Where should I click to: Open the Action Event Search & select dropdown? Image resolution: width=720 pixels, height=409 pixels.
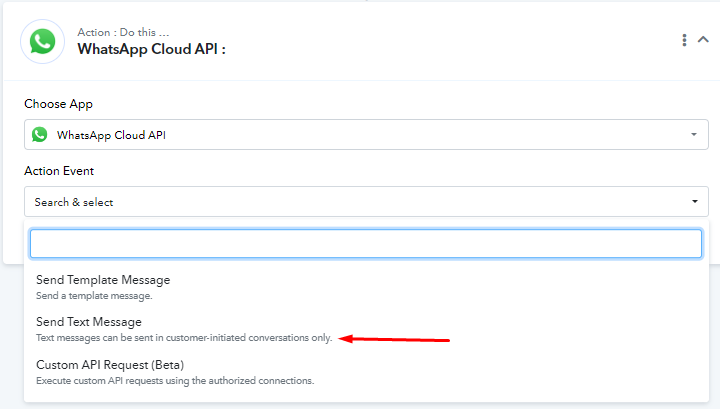click(366, 202)
